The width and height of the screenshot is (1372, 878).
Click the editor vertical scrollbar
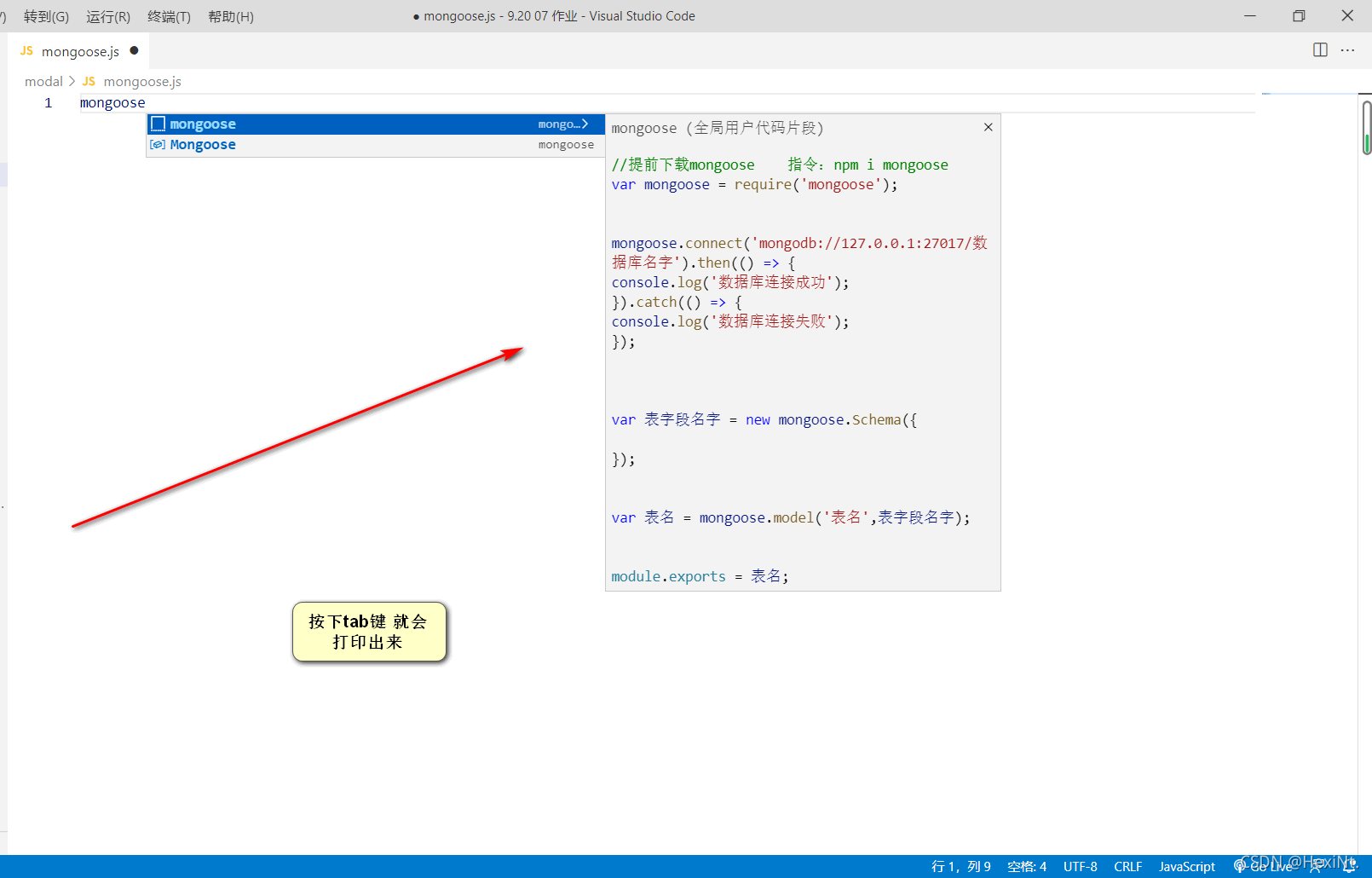tap(1366, 128)
